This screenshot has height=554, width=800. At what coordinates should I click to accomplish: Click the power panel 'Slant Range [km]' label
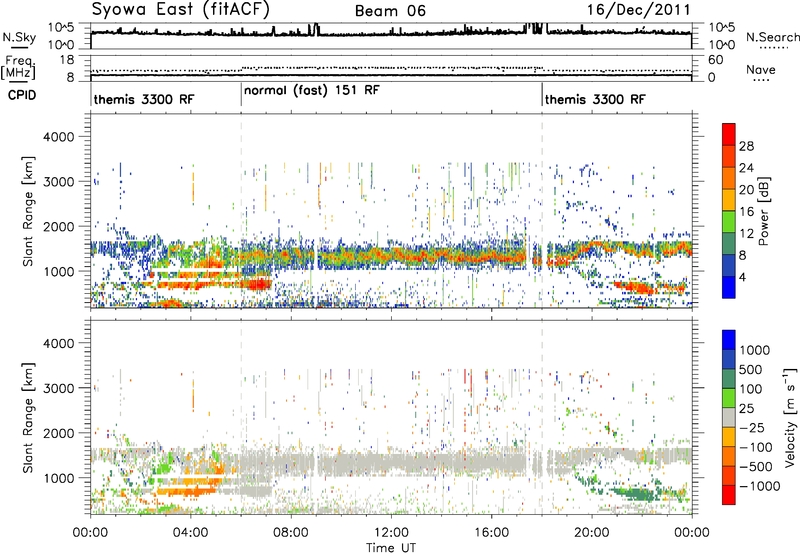[28, 211]
